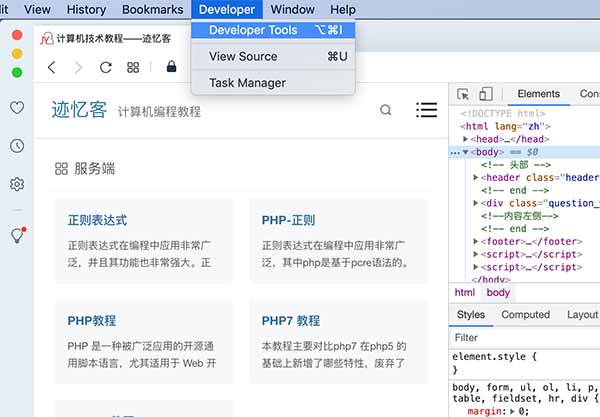Expand the margin property triangle
Image resolution: width=600 pixels, height=417 pixels.
pyautogui.click(x=512, y=412)
